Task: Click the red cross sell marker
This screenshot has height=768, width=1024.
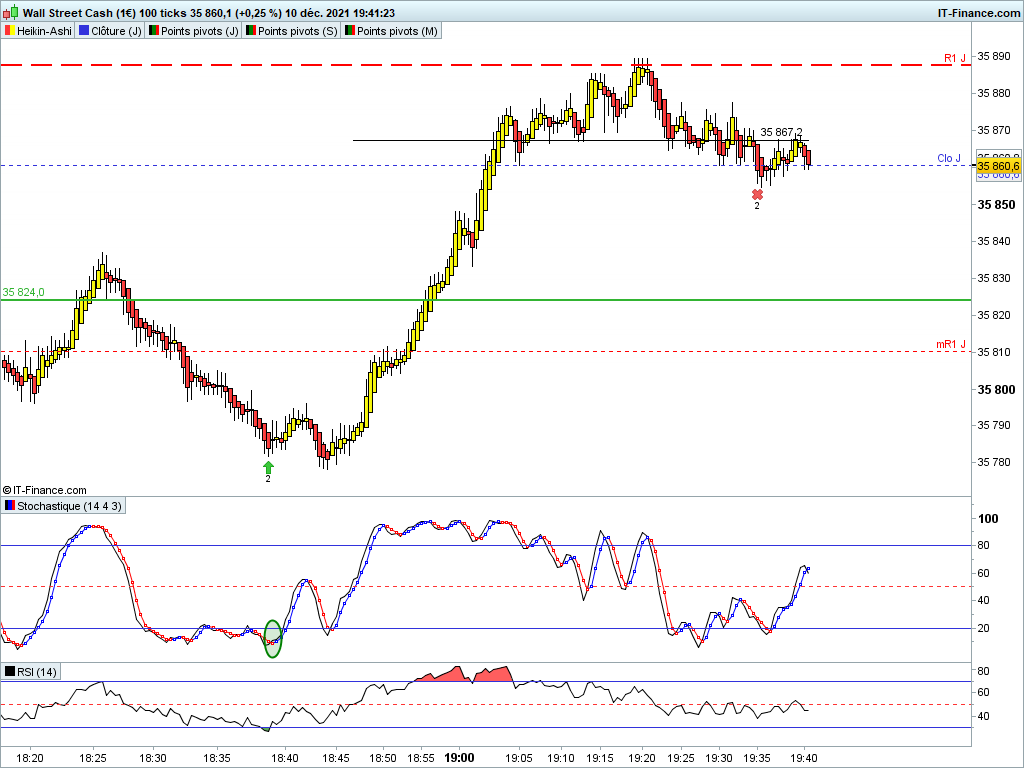Action: tap(757, 195)
